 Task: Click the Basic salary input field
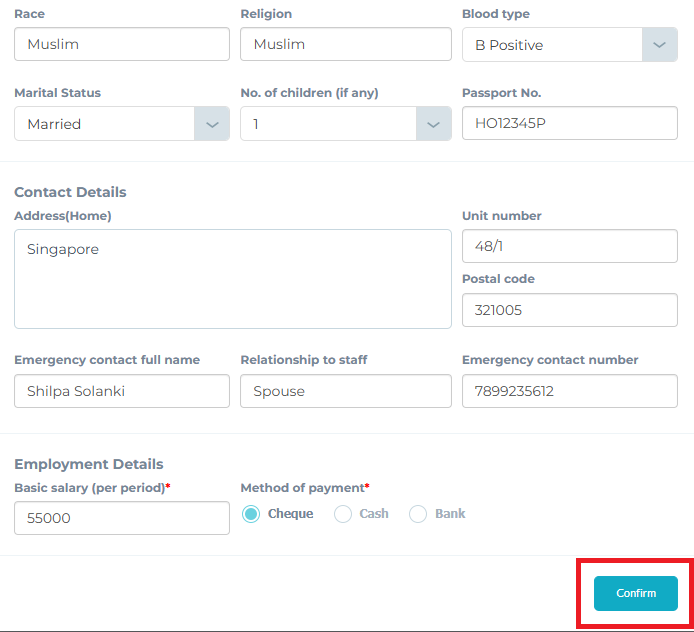point(122,518)
